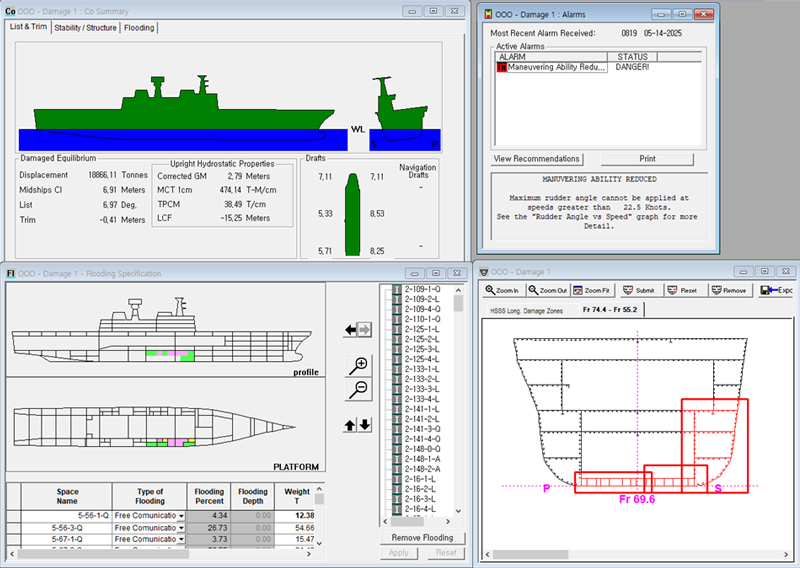
Task: Open the HSSS Long. Damage Zones tab
Action: click(x=527, y=311)
